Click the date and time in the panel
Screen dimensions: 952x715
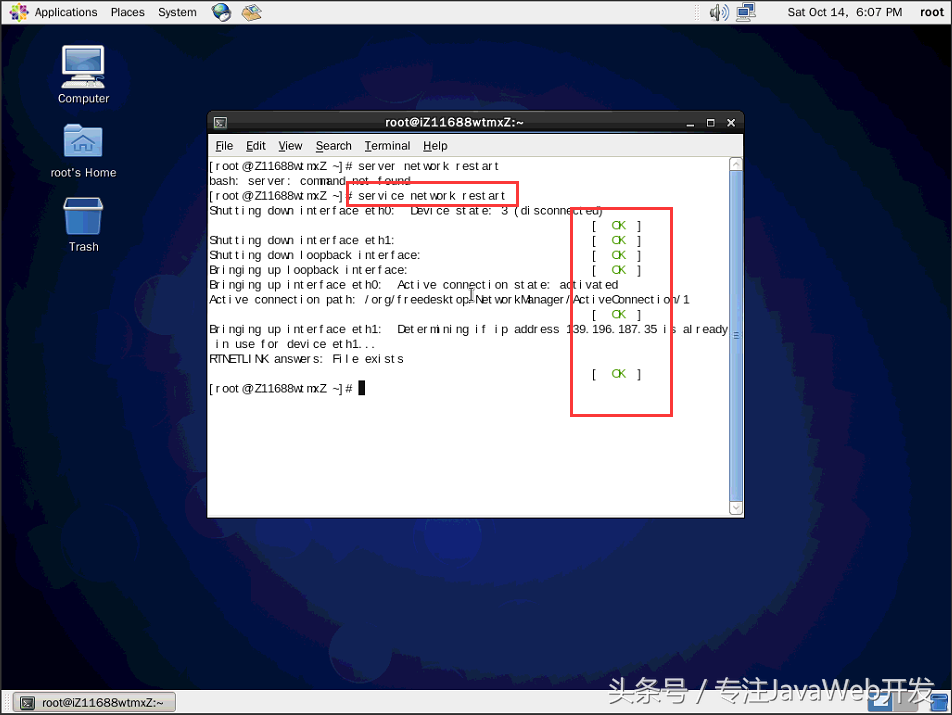coord(845,12)
